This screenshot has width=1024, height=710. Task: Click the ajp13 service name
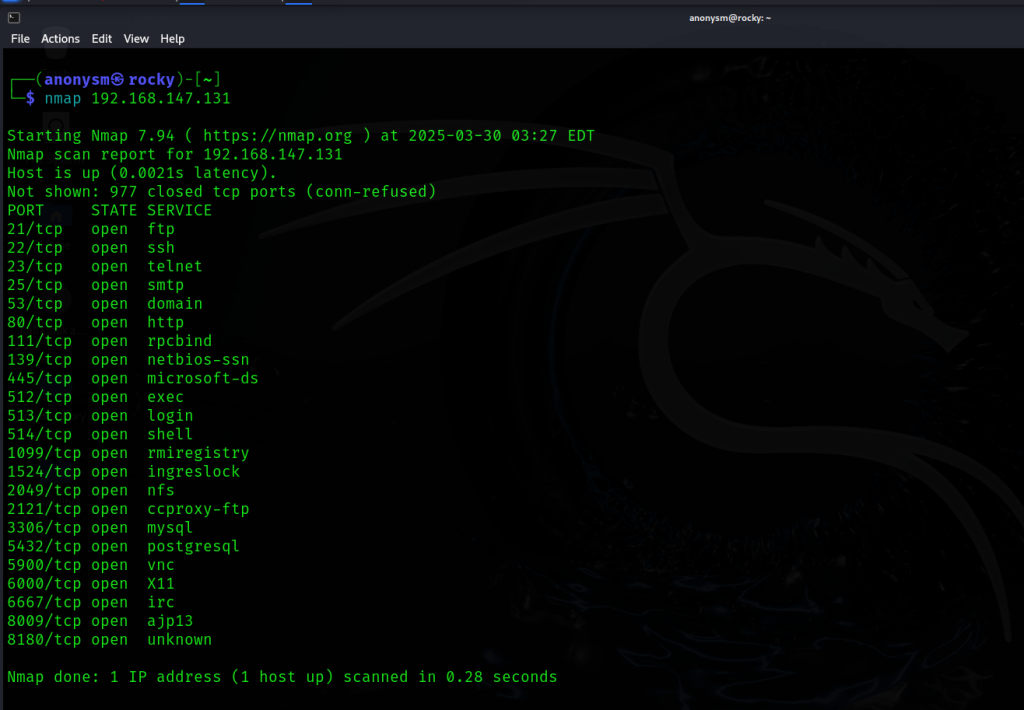170,621
